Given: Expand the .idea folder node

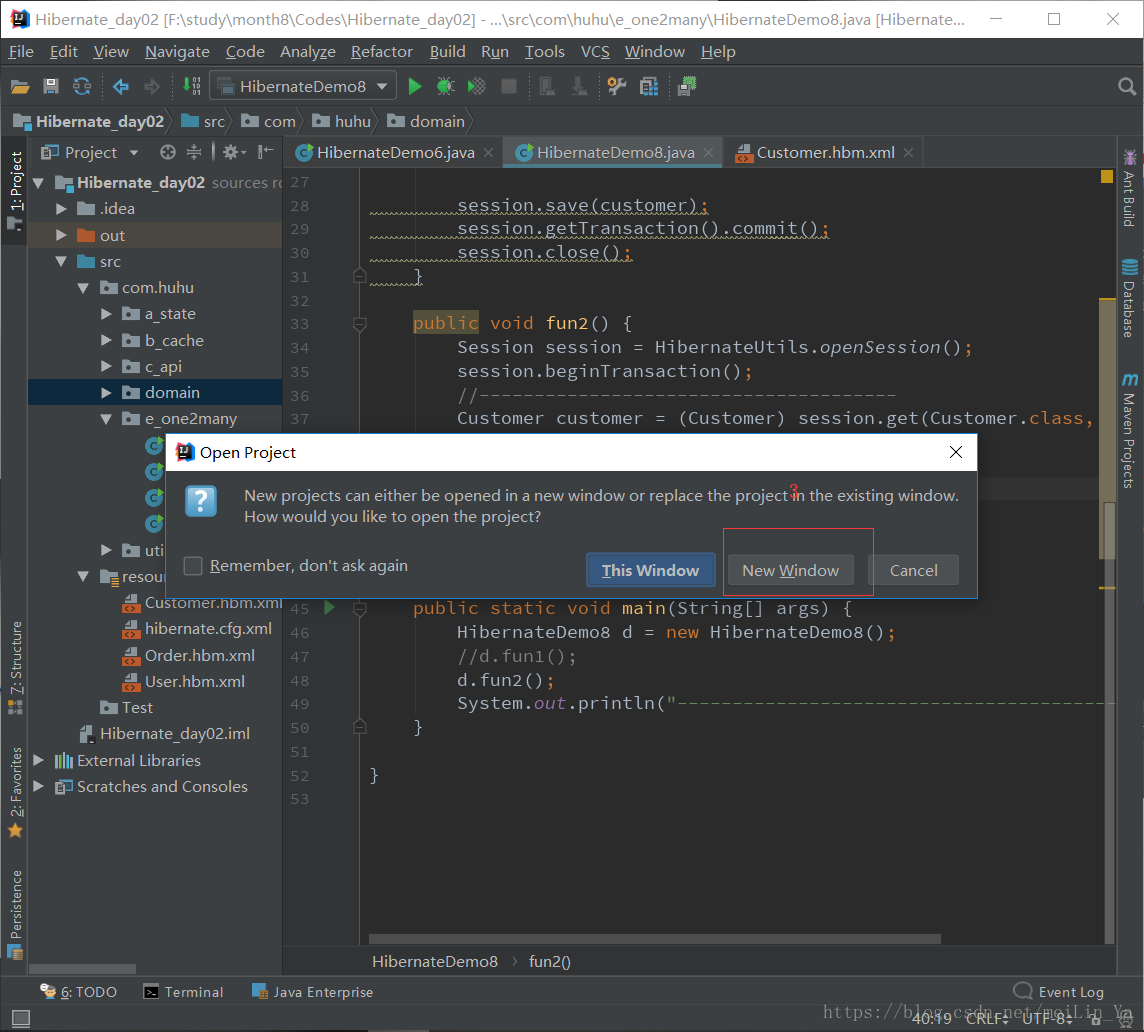Looking at the screenshot, I should pos(61,209).
